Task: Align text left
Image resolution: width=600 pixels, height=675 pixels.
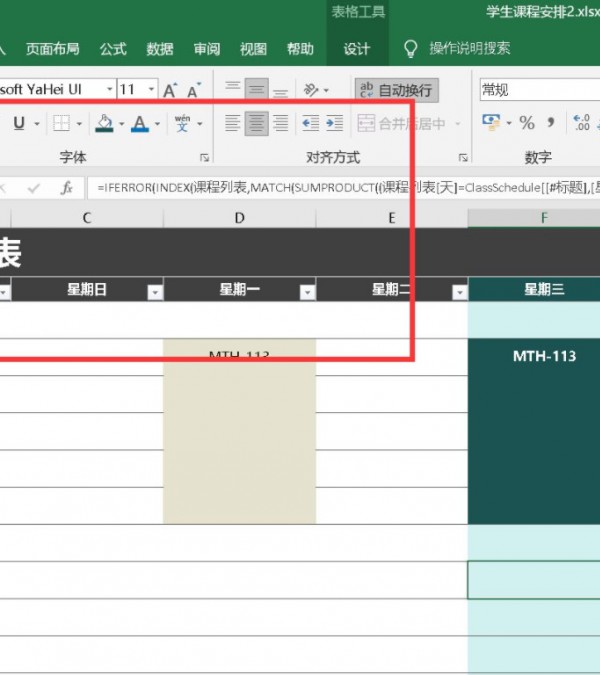Action: [x=232, y=124]
